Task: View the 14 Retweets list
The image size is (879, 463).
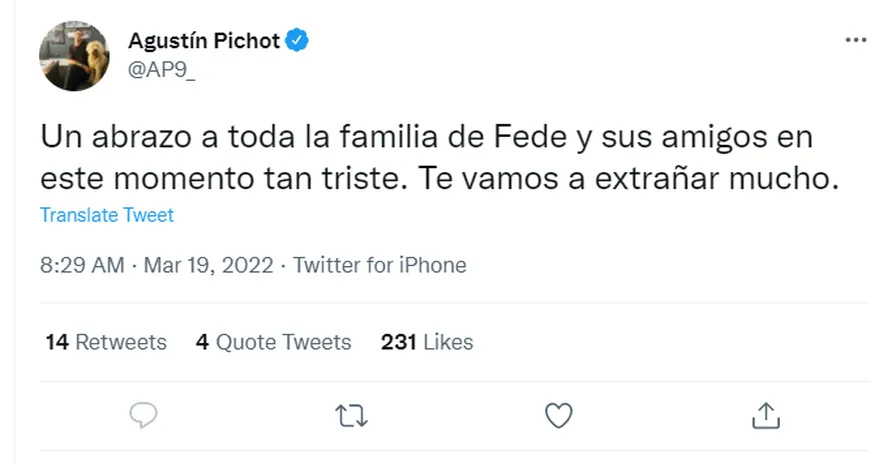Action: click(106, 342)
